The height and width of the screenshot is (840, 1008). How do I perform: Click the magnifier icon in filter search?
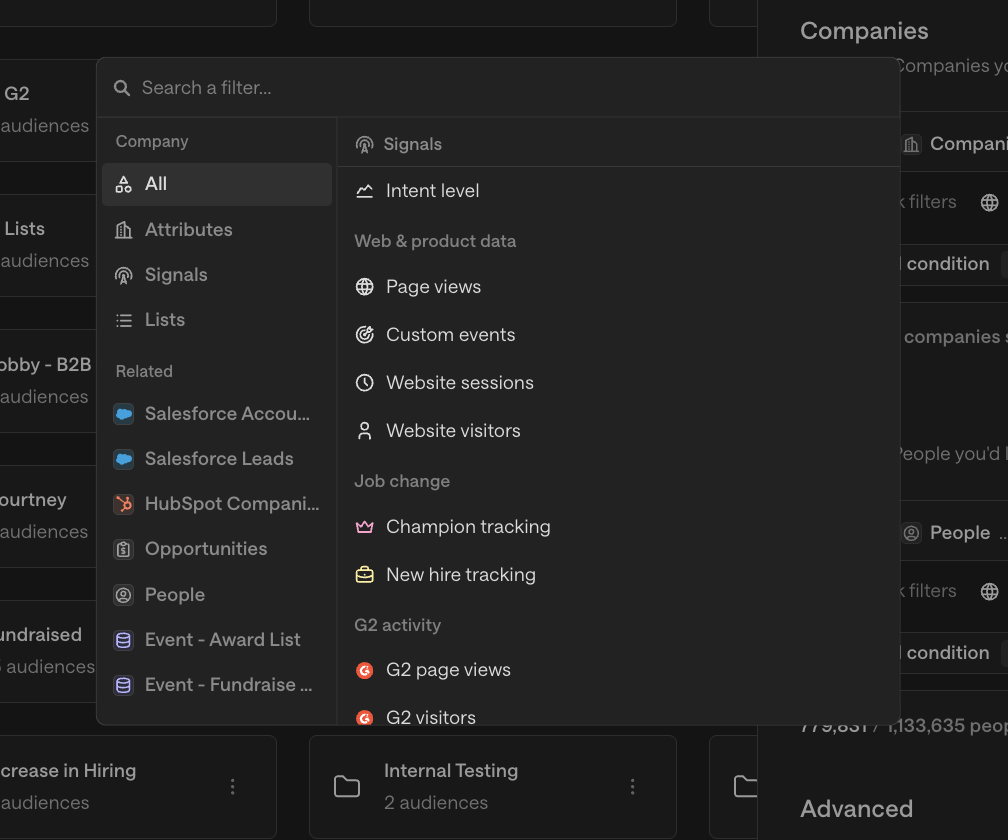click(122, 88)
